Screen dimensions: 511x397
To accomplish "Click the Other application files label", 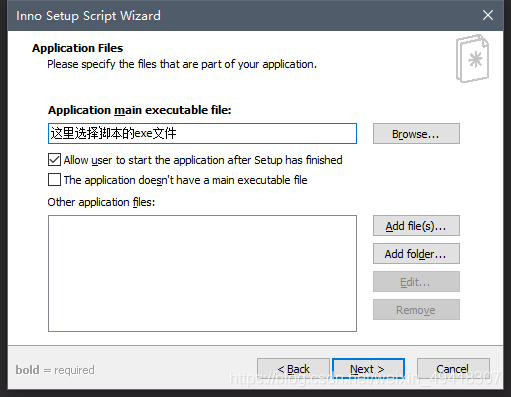I will 101,202.
